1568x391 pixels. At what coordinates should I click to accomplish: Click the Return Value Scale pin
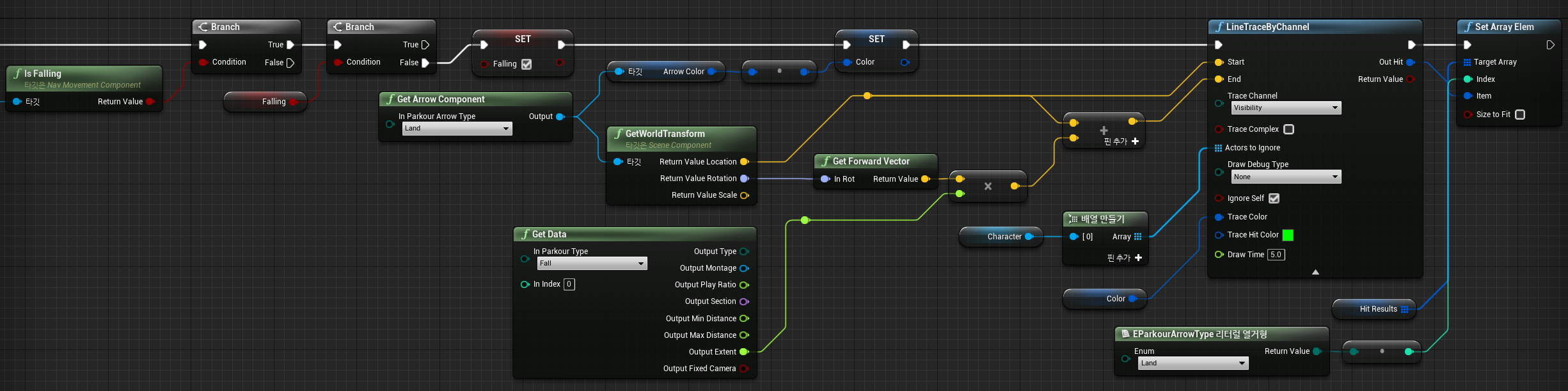tap(745, 195)
